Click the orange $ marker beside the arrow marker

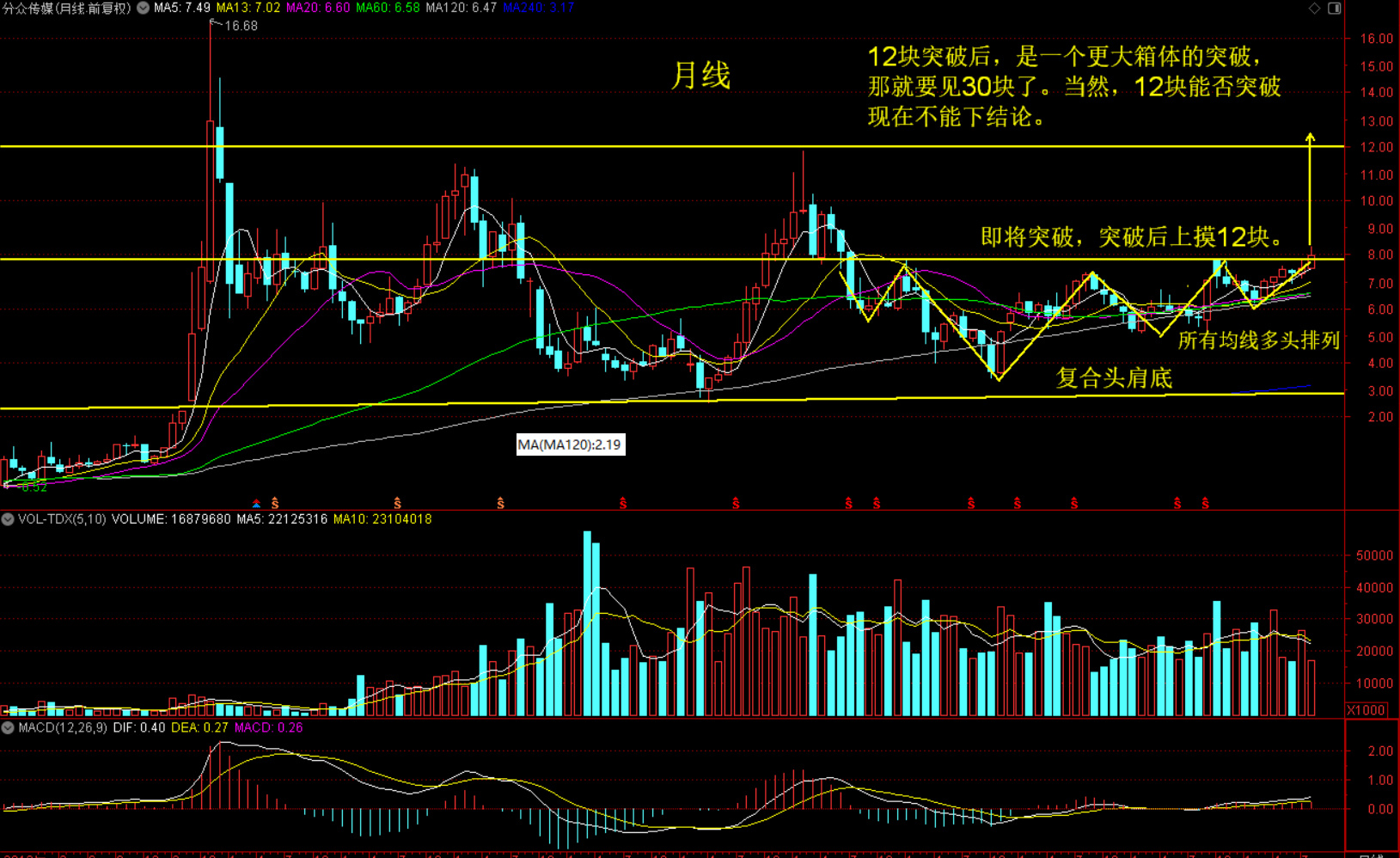275,503
